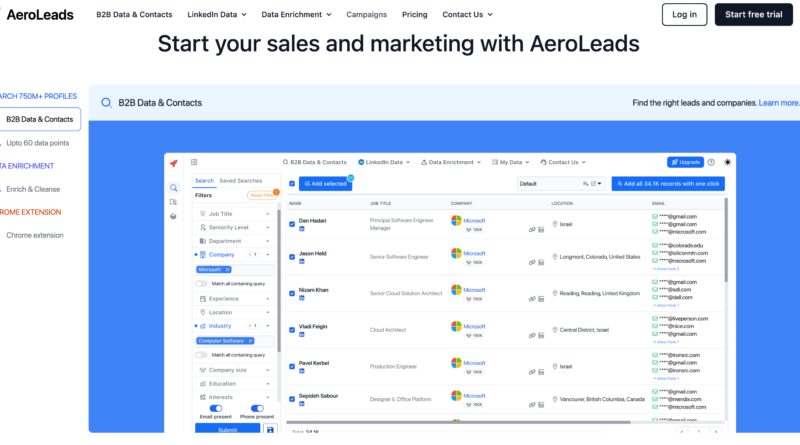Expand the Company size filter
The width and height of the screenshot is (800, 445).
235,370
